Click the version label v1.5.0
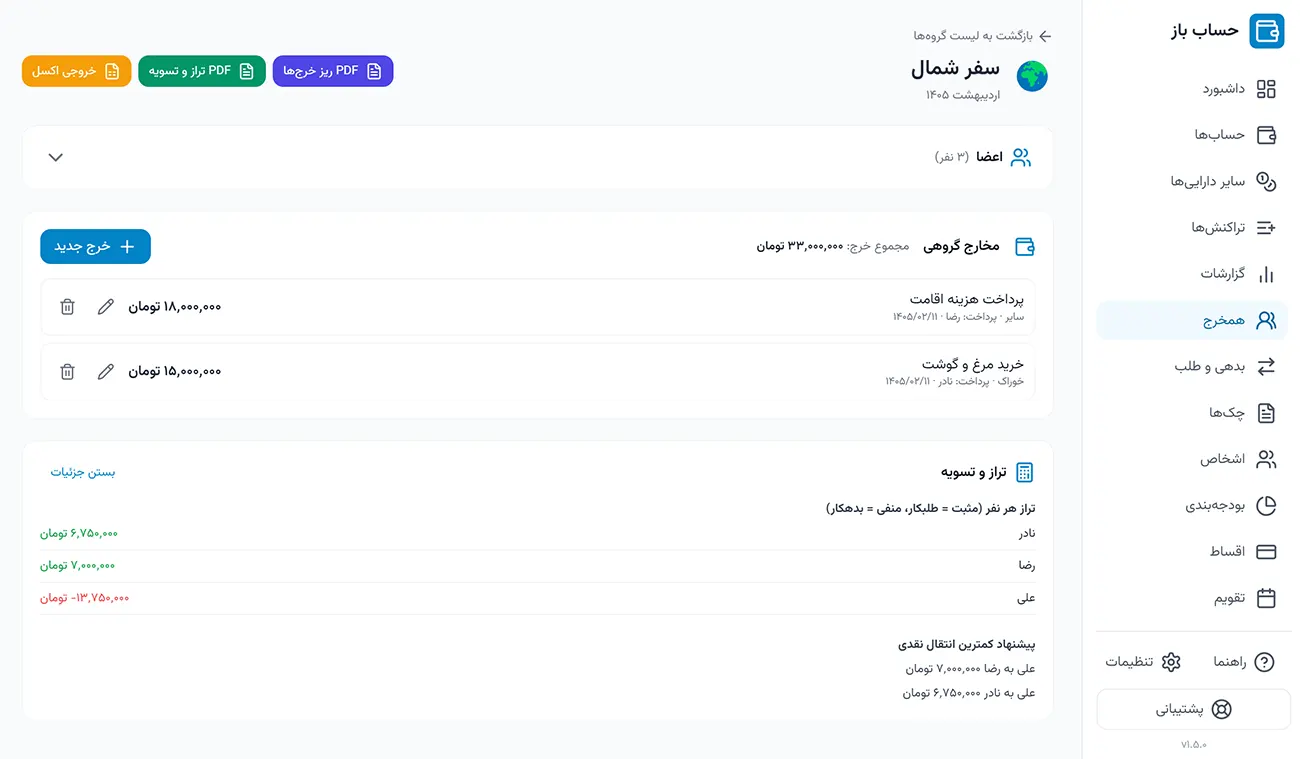The height and width of the screenshot is (759, 1300). [x=1194, y=745]
